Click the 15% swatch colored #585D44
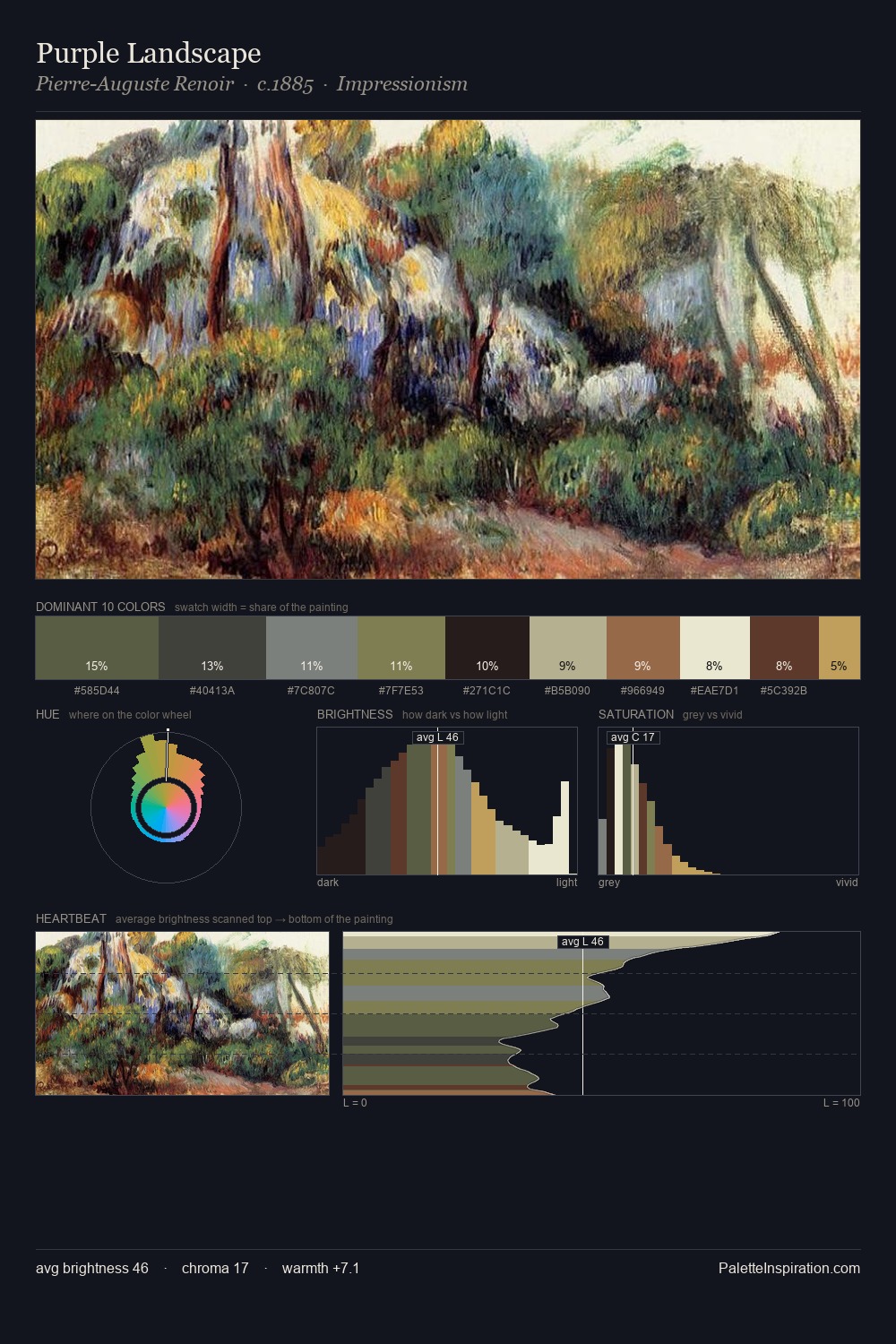This screenshot has height=1344, width=896. [x=97, y=648]
